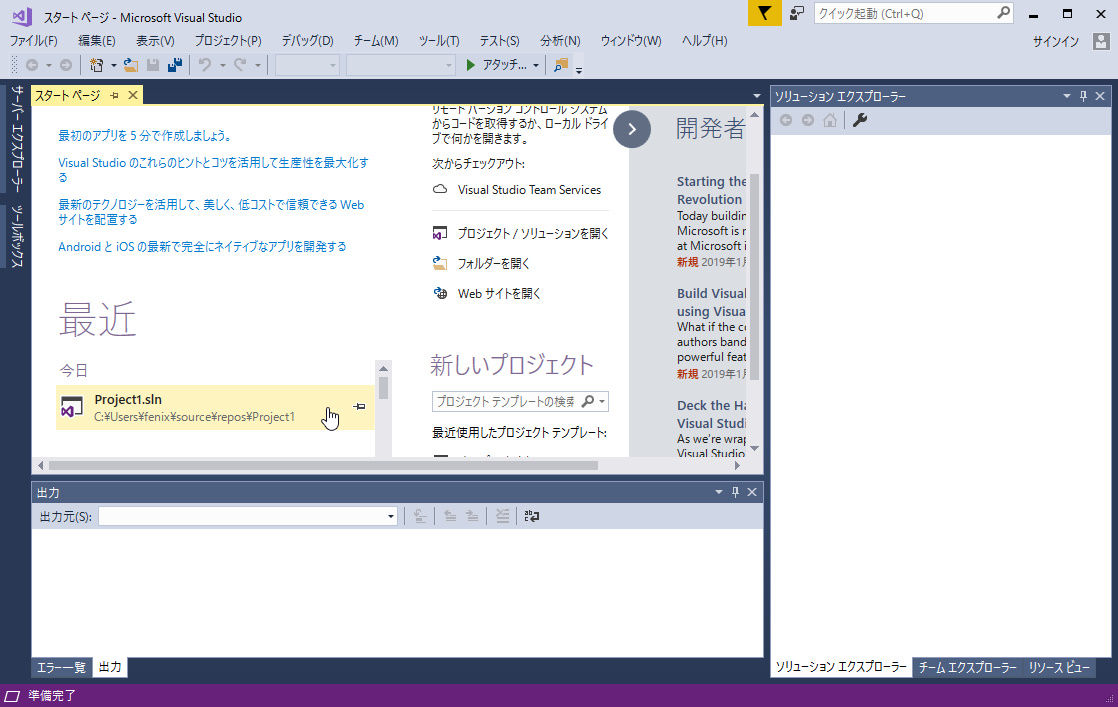Click the recent list vertical scrollbar thumb

tap(384, 388)
